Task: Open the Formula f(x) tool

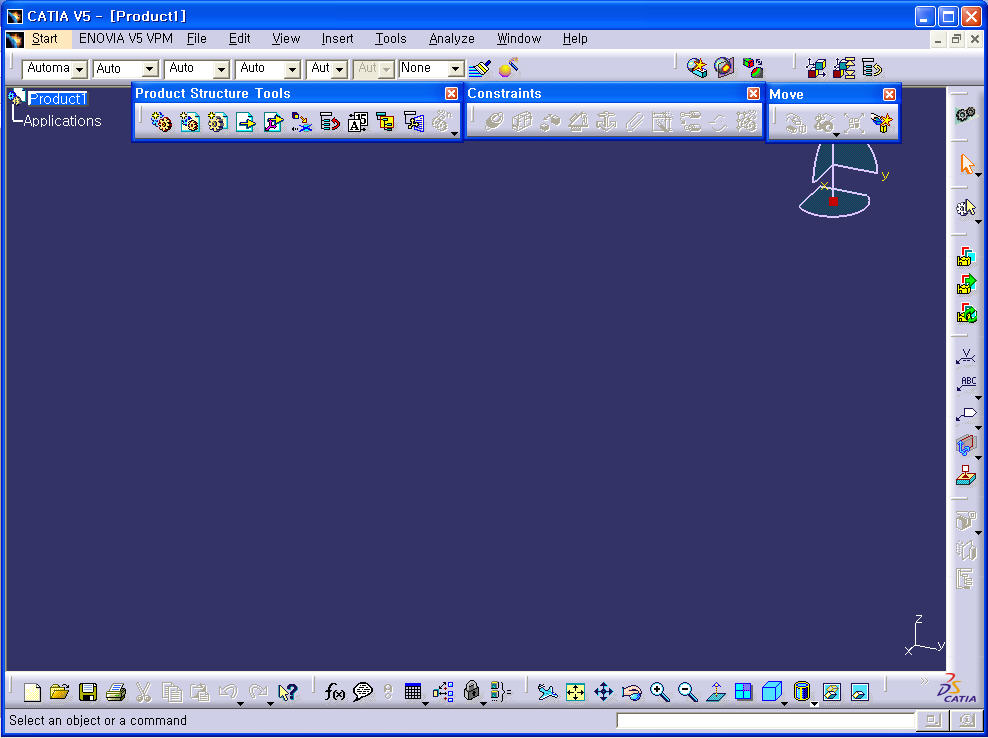Action: click(x=335, y=692)
